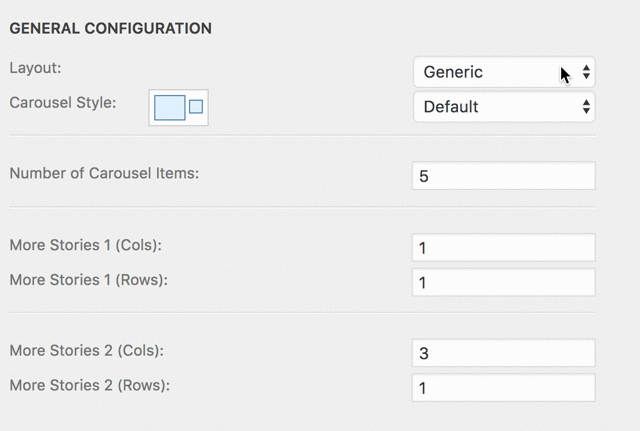Click the More Stories 1 (Rows) label
Screen dimensions: 640x431
pyautogui.click(x=89, y=280)
